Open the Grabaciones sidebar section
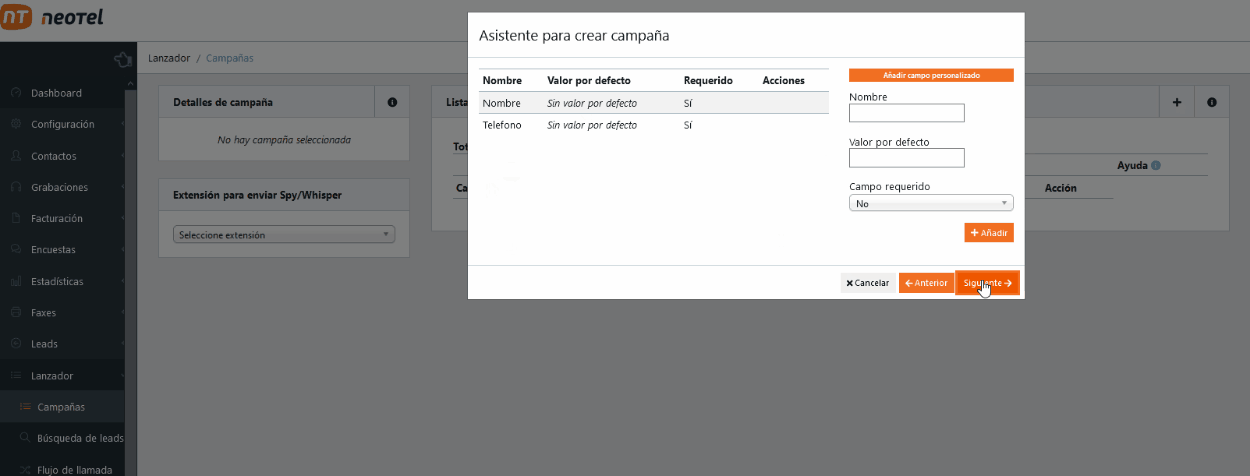Image resolution: width=1250 pixels, height=476 pixels. click(59, 187)
